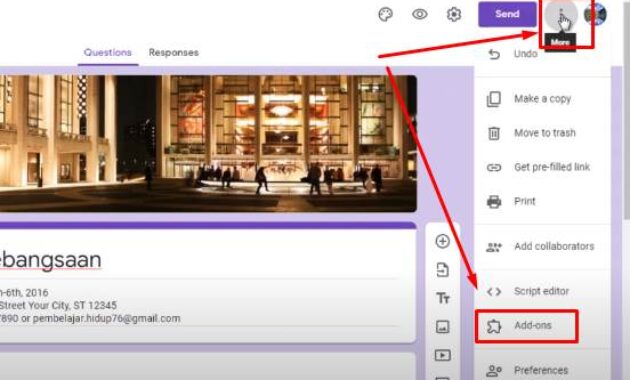This screenshot has height=380, width=630.
Task: Click the Send button
Action: [x=507, y=14]
